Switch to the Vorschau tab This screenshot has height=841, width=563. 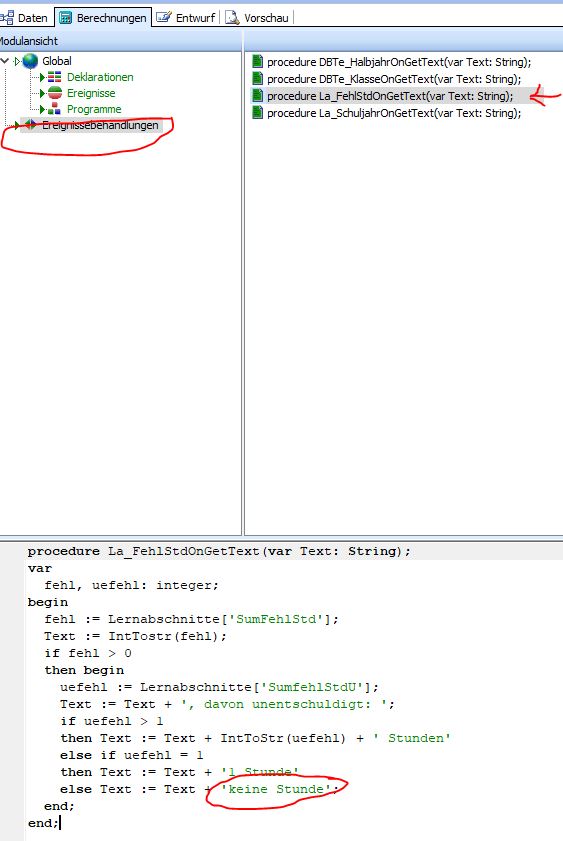(x=258, y=18)
